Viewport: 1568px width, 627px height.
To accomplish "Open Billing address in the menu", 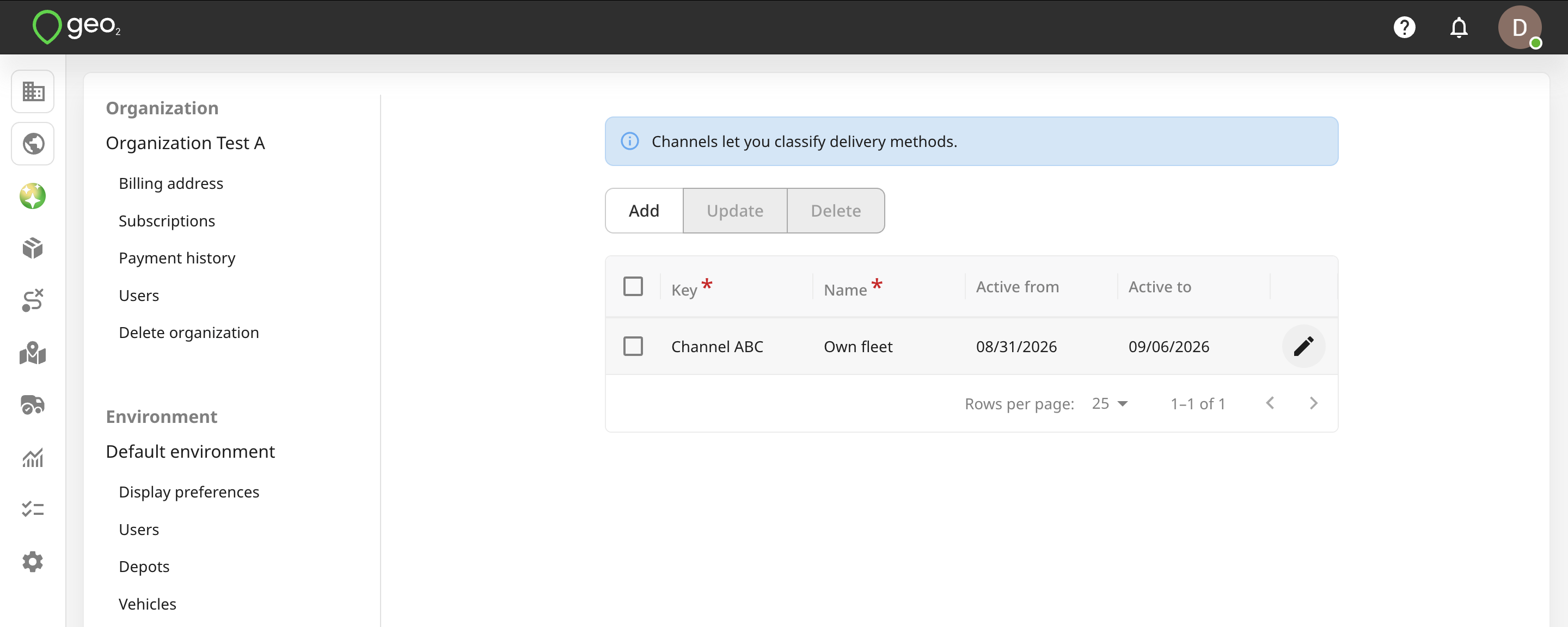I will (x=171, y=183).
